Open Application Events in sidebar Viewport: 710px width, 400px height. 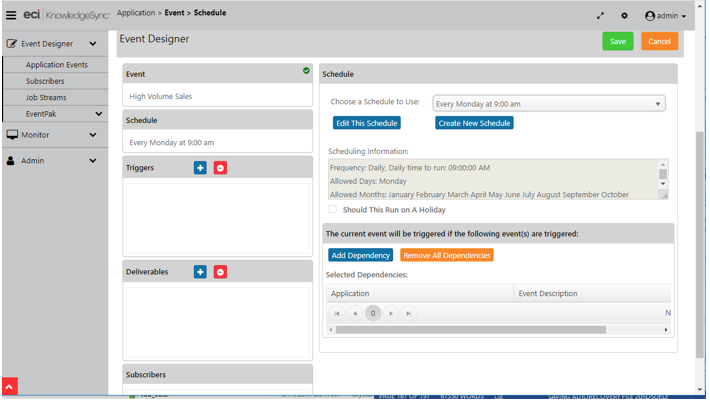point(56,65)
